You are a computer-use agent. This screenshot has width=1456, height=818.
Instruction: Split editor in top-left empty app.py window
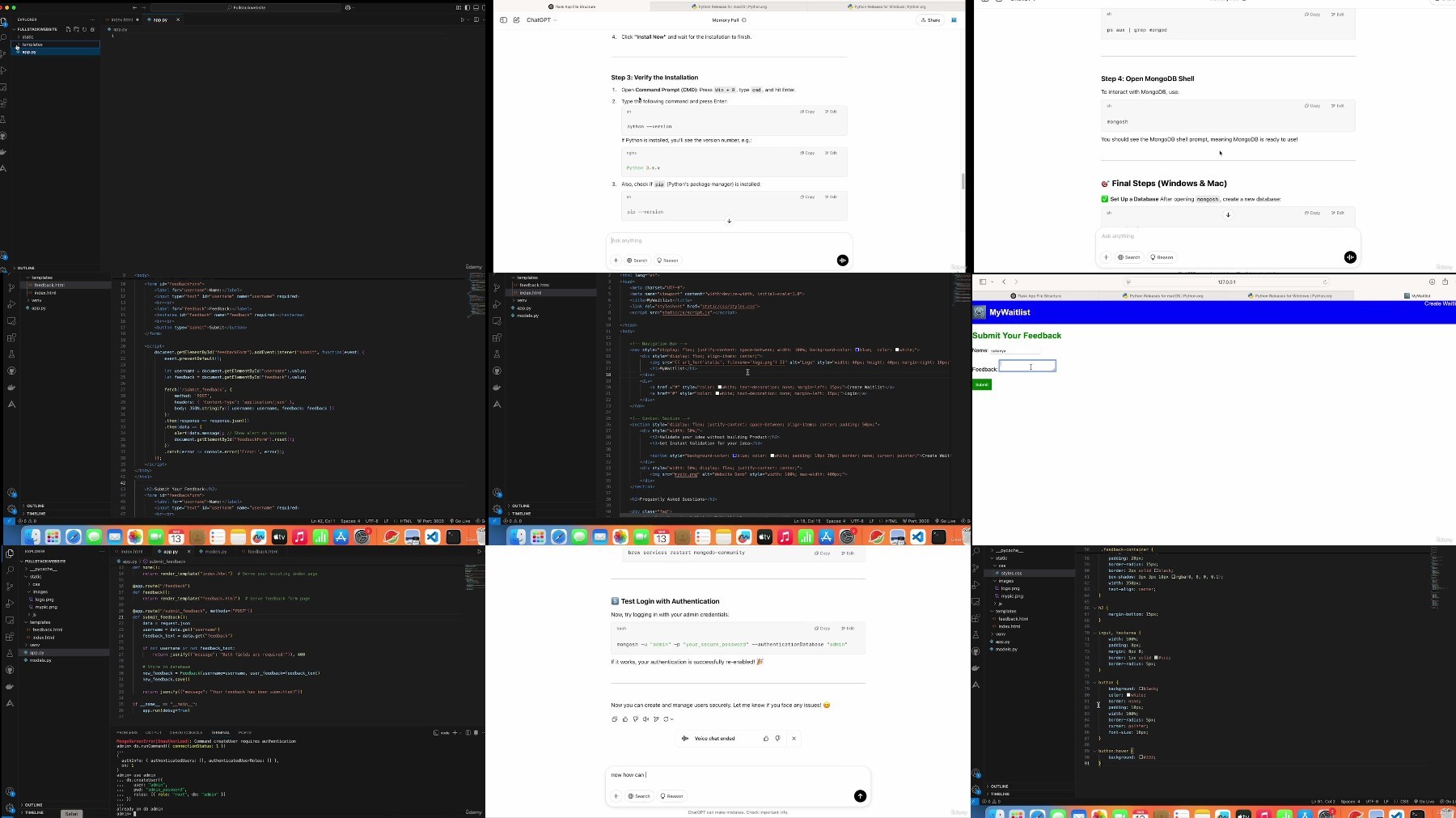(x=476, y=19)
